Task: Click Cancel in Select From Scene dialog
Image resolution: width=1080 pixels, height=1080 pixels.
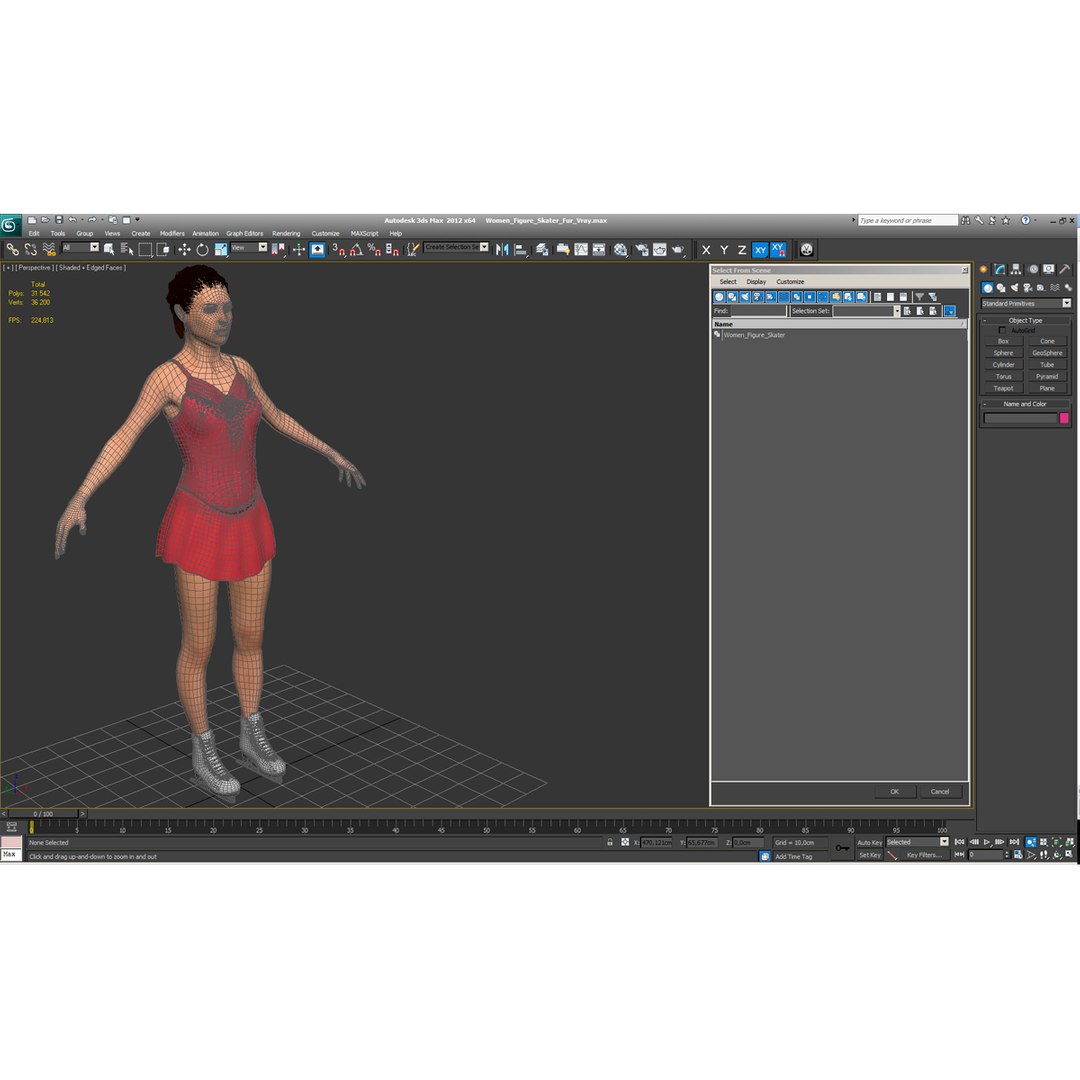Action: click(940, 791)
